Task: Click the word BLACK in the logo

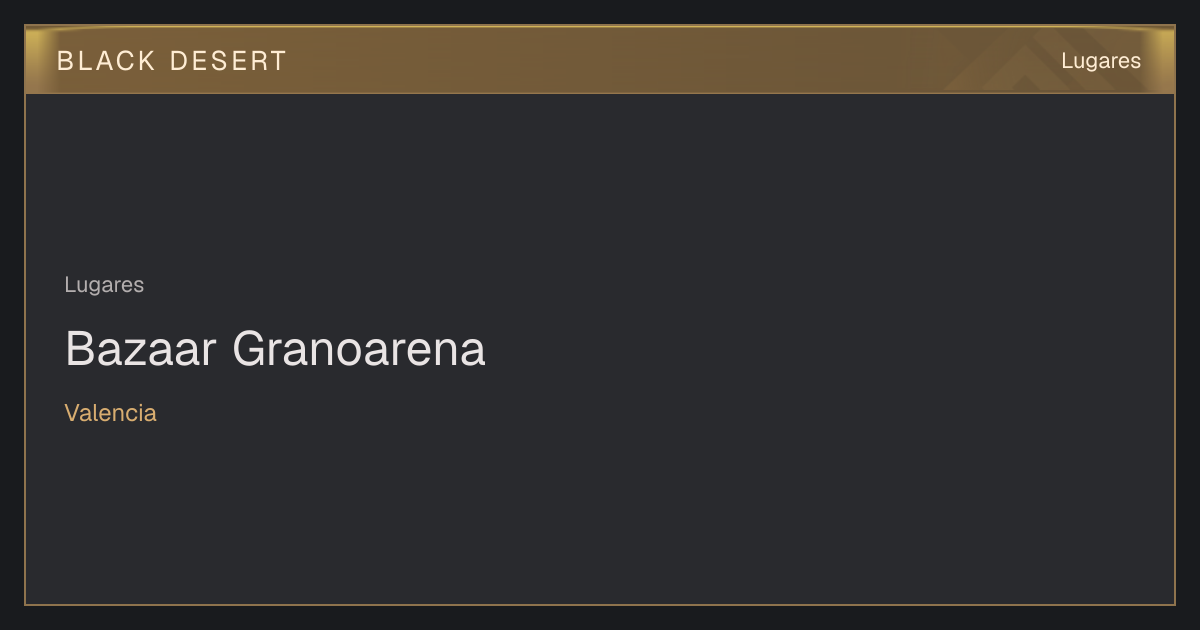Action: pyautogui.click(x=107, y=61)
